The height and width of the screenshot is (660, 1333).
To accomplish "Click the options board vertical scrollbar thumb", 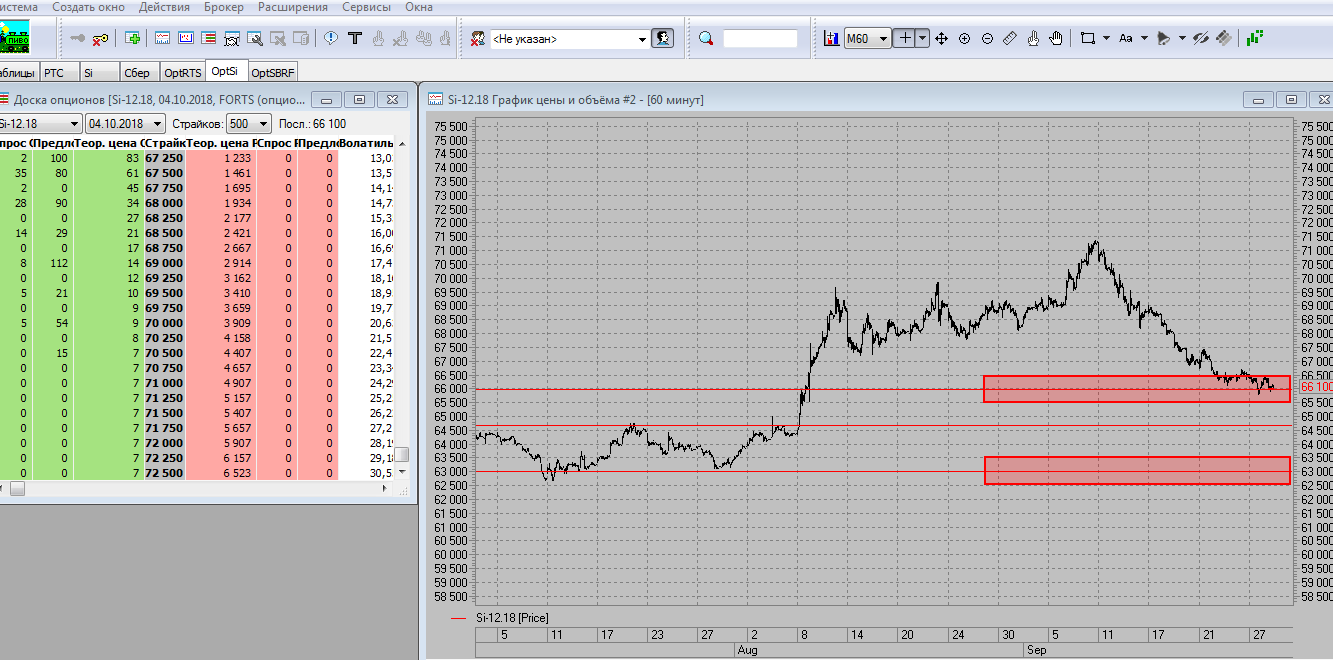I will click(x=402, y=454).
